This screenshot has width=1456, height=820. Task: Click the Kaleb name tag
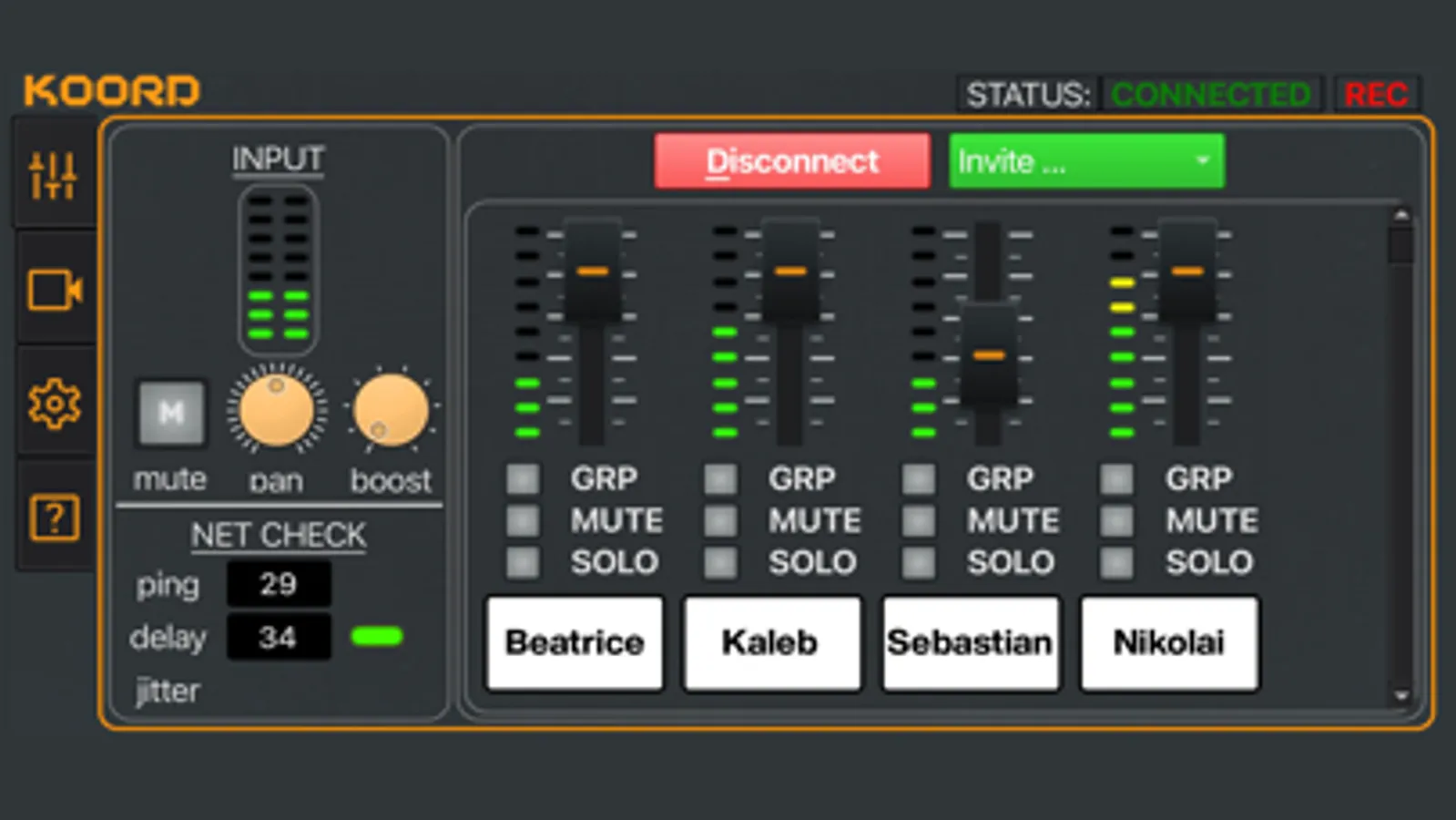(772, 642)
